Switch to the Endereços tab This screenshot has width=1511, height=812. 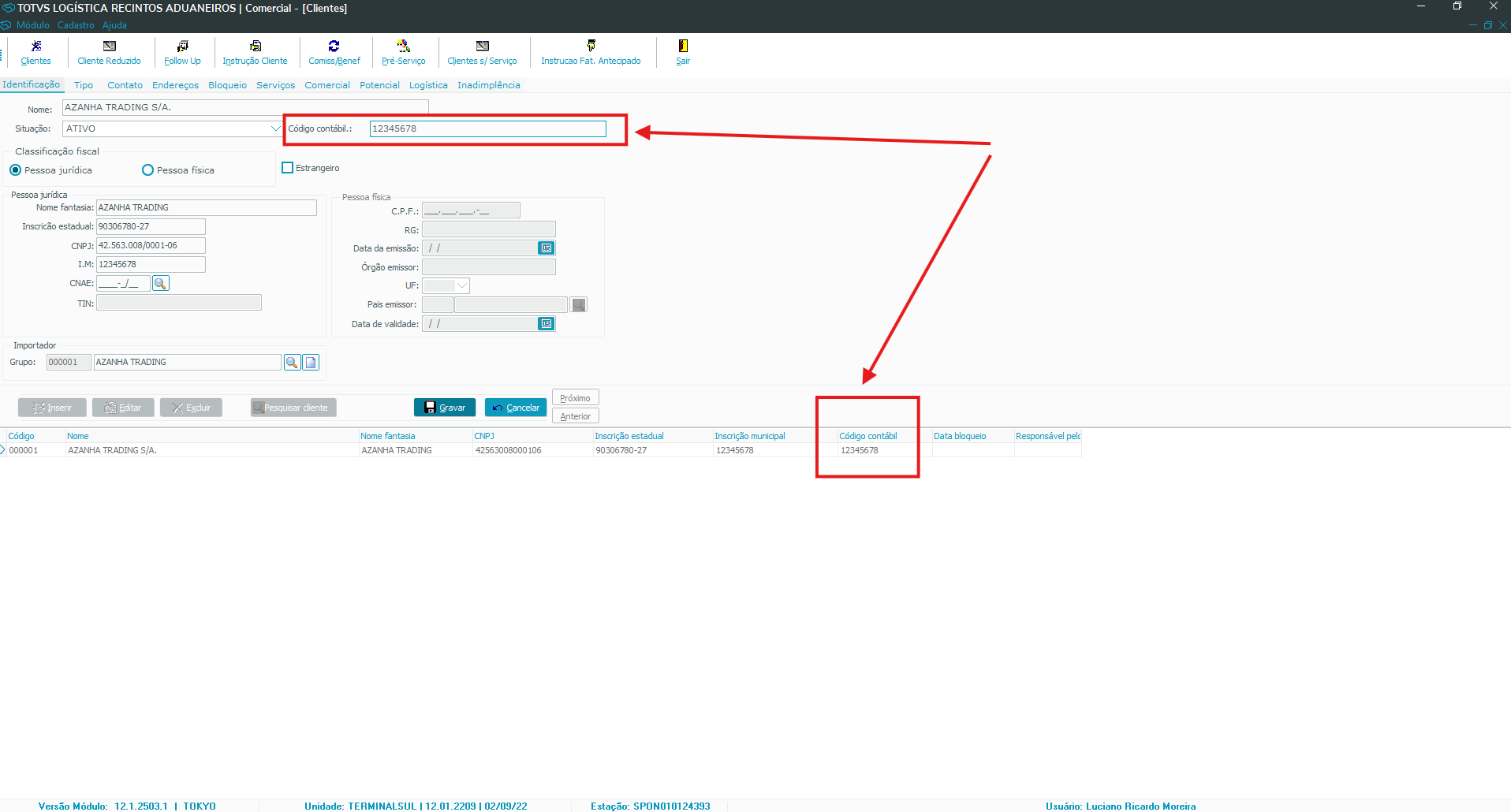176,85
